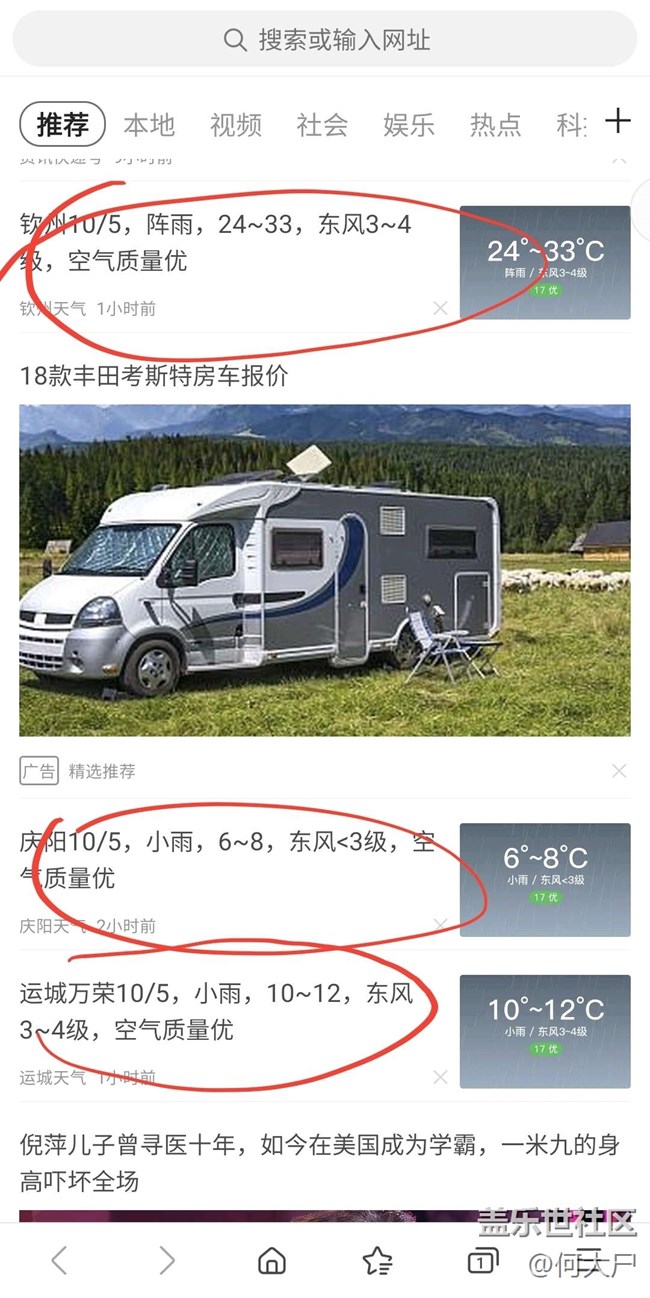650x1298 pixels.
Task: Go back with the left arrow
Action: (x=59, y=1261)
